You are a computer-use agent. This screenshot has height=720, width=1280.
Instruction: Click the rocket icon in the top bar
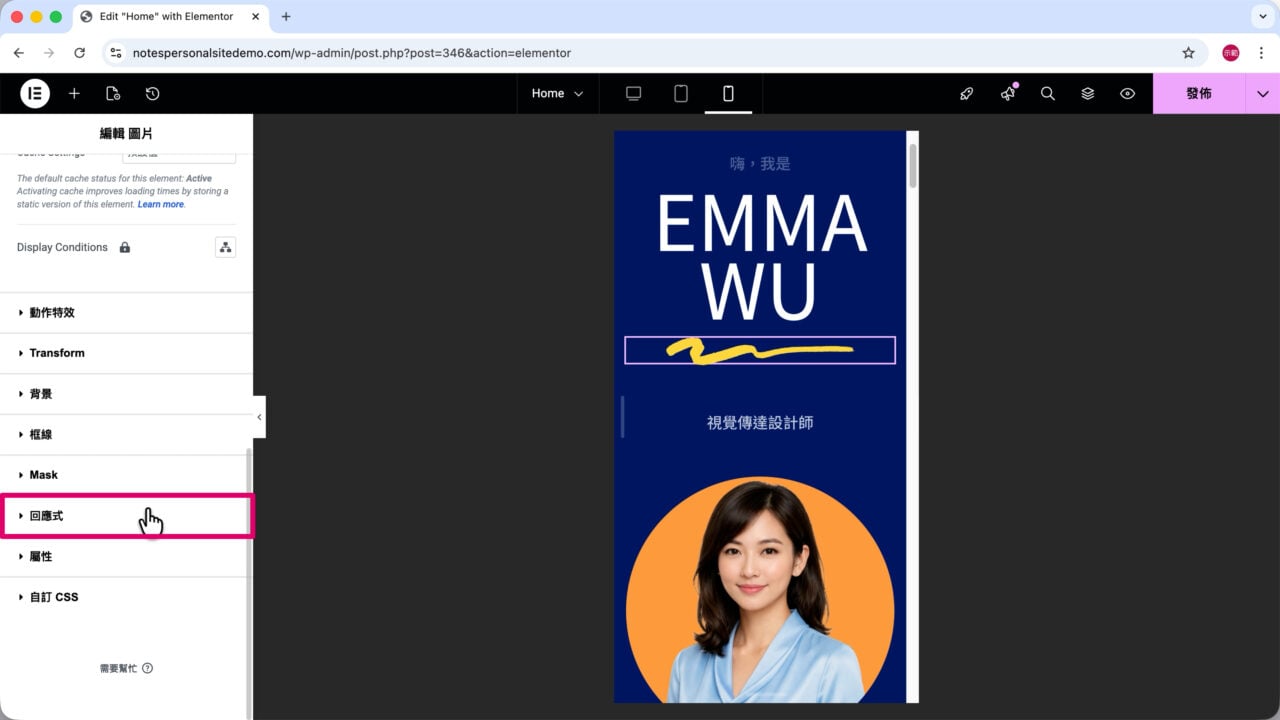(966, 93)
